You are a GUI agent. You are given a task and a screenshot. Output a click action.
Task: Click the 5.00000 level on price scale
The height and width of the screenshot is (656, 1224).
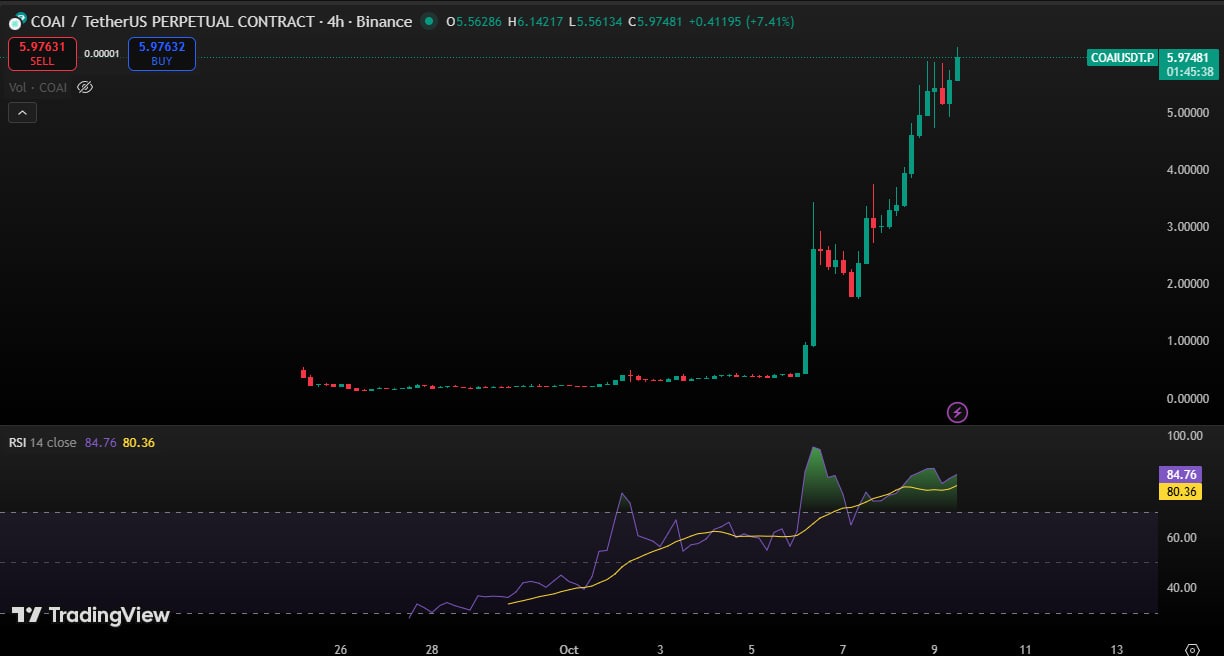point(1186,113)
